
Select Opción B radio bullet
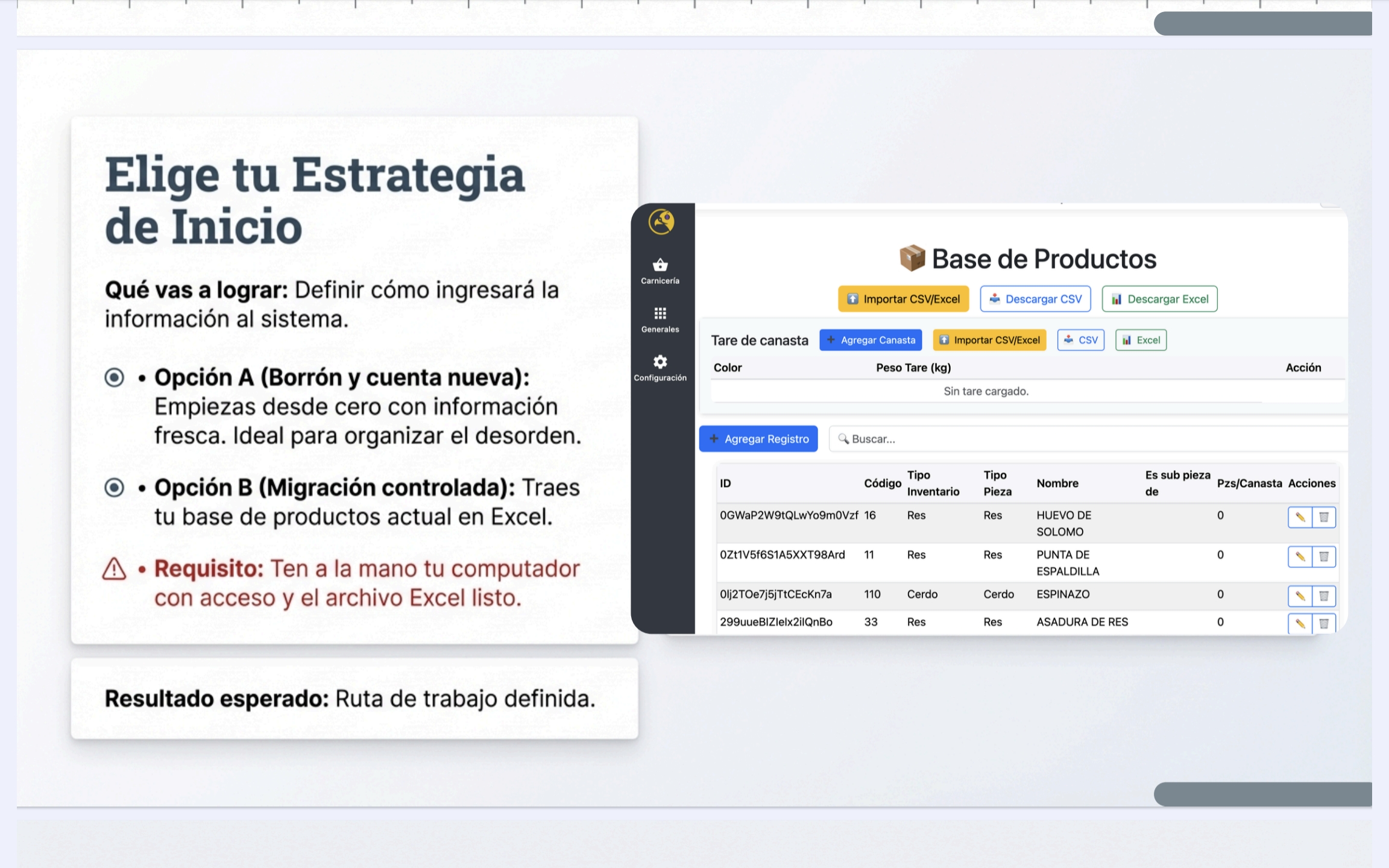pyautogui.click(x=114, y=487)
